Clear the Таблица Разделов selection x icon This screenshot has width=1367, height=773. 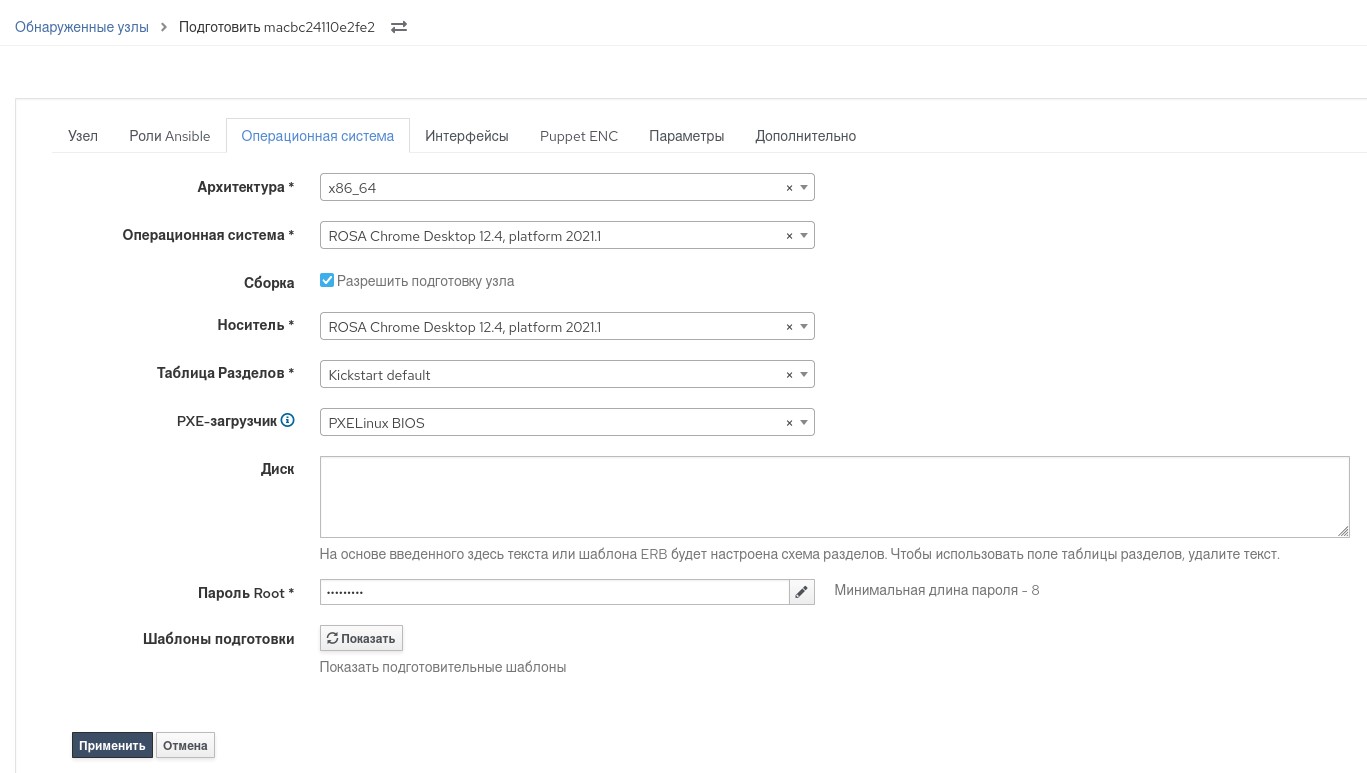coord(789,375)
